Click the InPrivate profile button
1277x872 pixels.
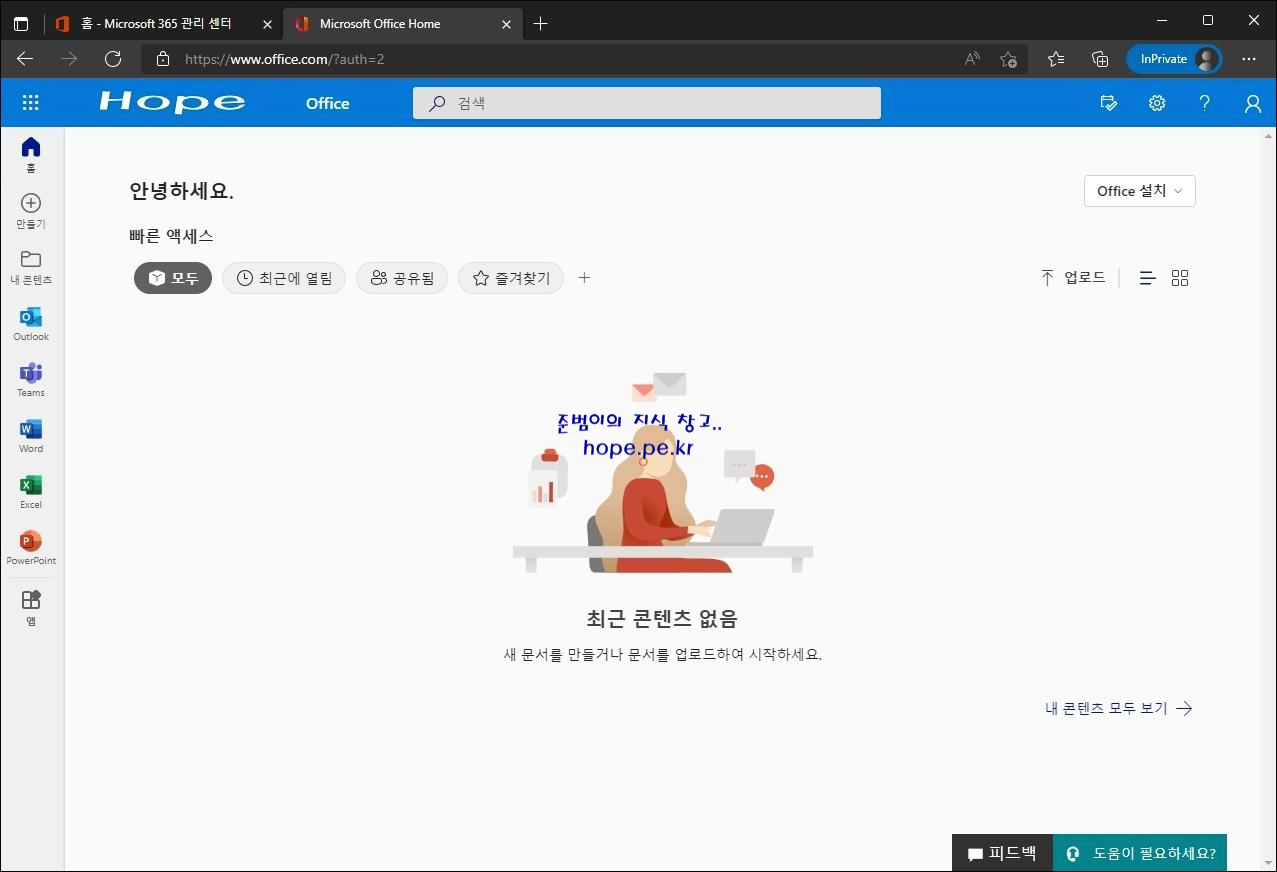point(1175,59)
